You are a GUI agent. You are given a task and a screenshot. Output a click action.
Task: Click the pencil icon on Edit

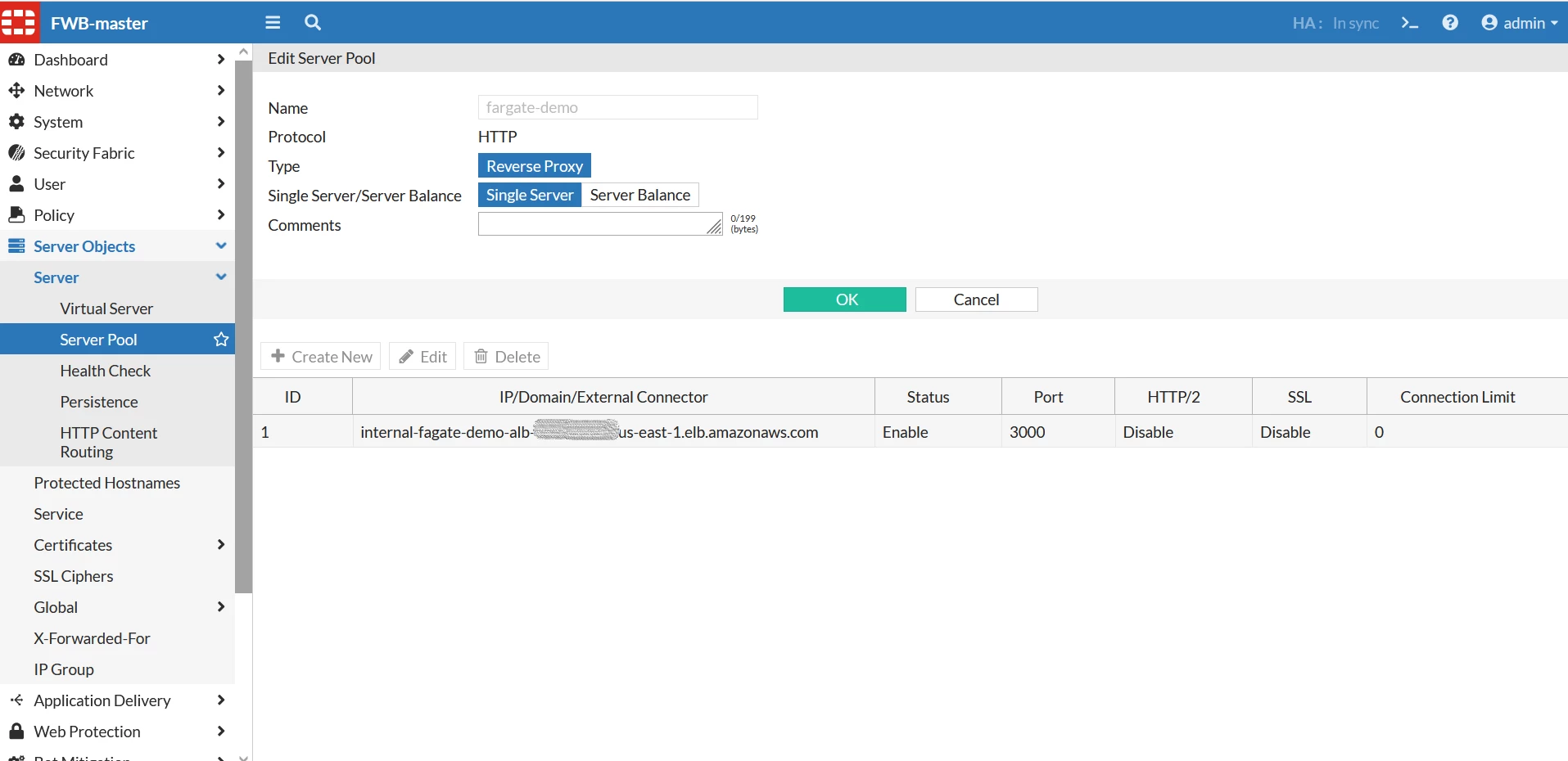[x=406, y=357]
